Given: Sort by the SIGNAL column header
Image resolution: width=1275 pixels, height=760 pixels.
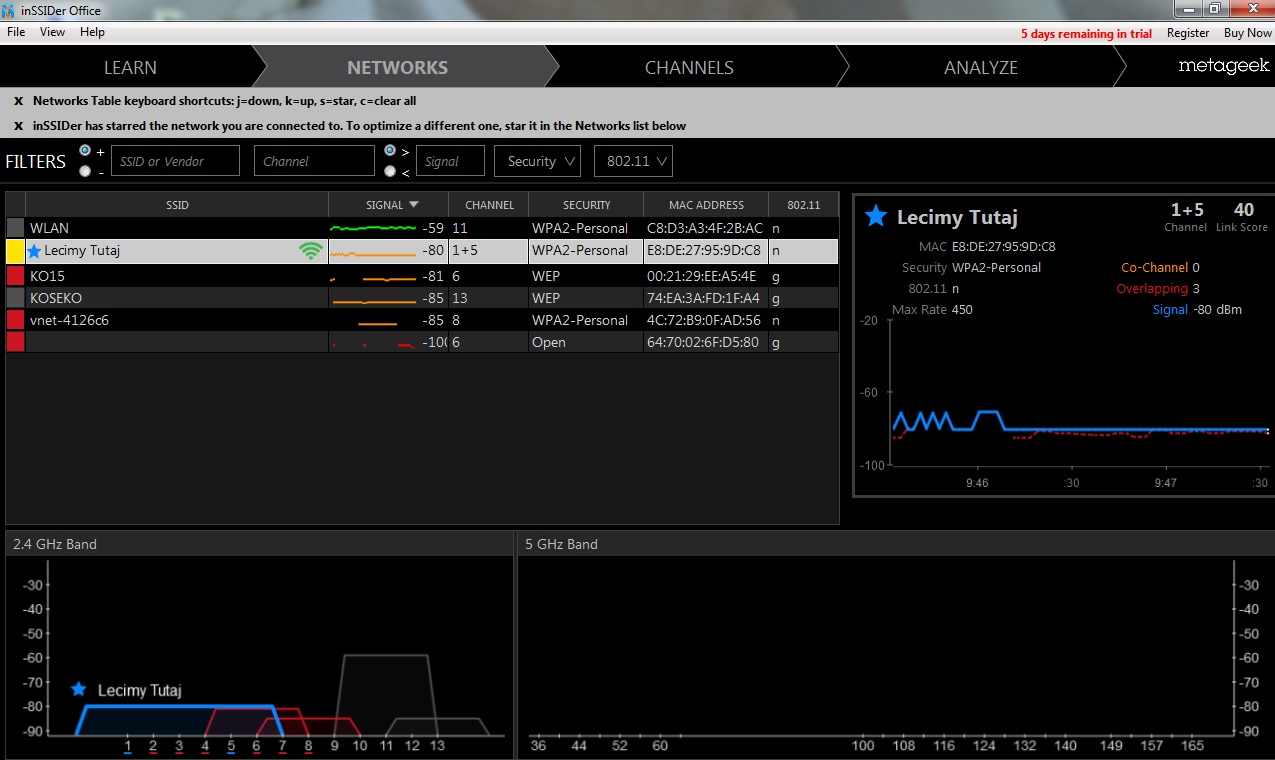Looking at the screenshot, I should (388, 204).
